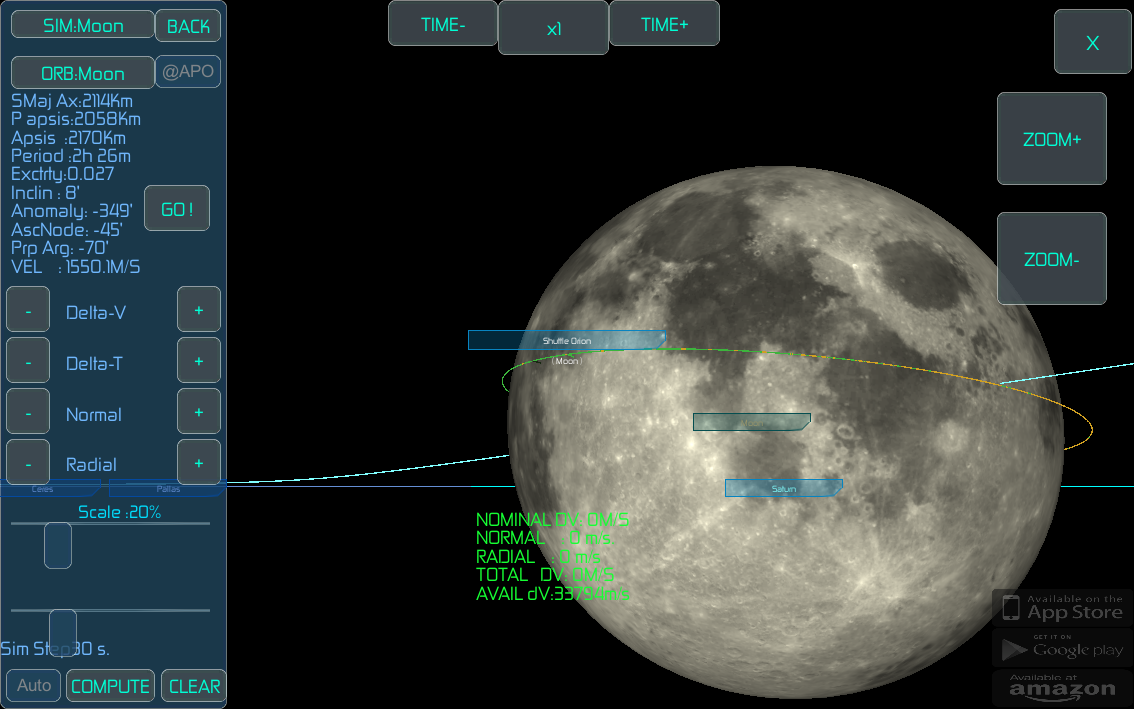The width and height of the screenshot is (1134, 709).
Task: Click the COMPUTE button
Action: click(110, 686)
